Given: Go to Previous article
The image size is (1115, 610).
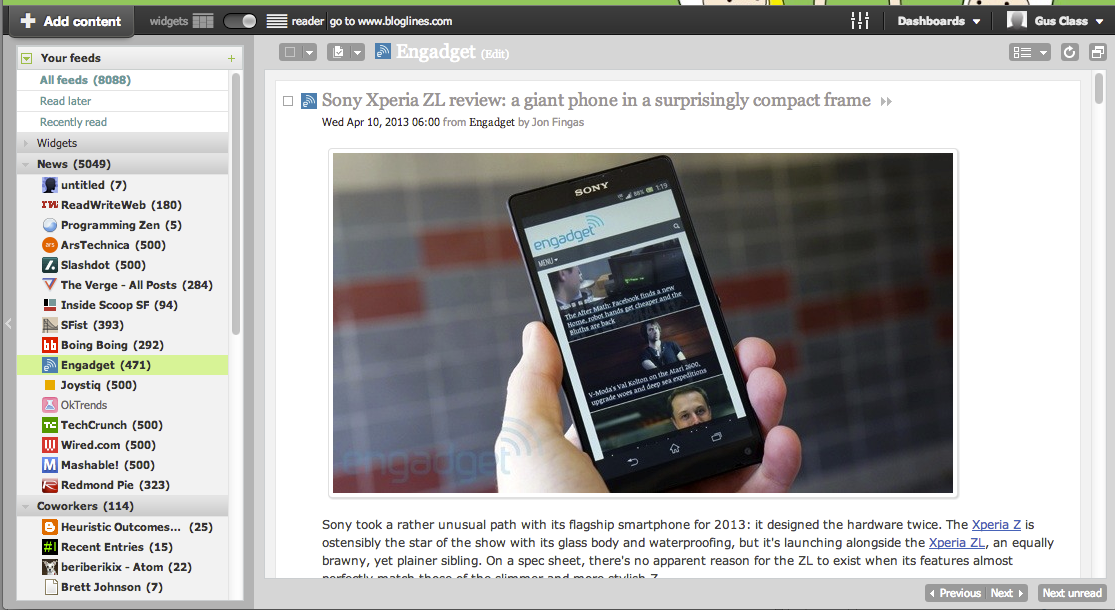Looking at the screenshot, I should (x=955, y=593).
